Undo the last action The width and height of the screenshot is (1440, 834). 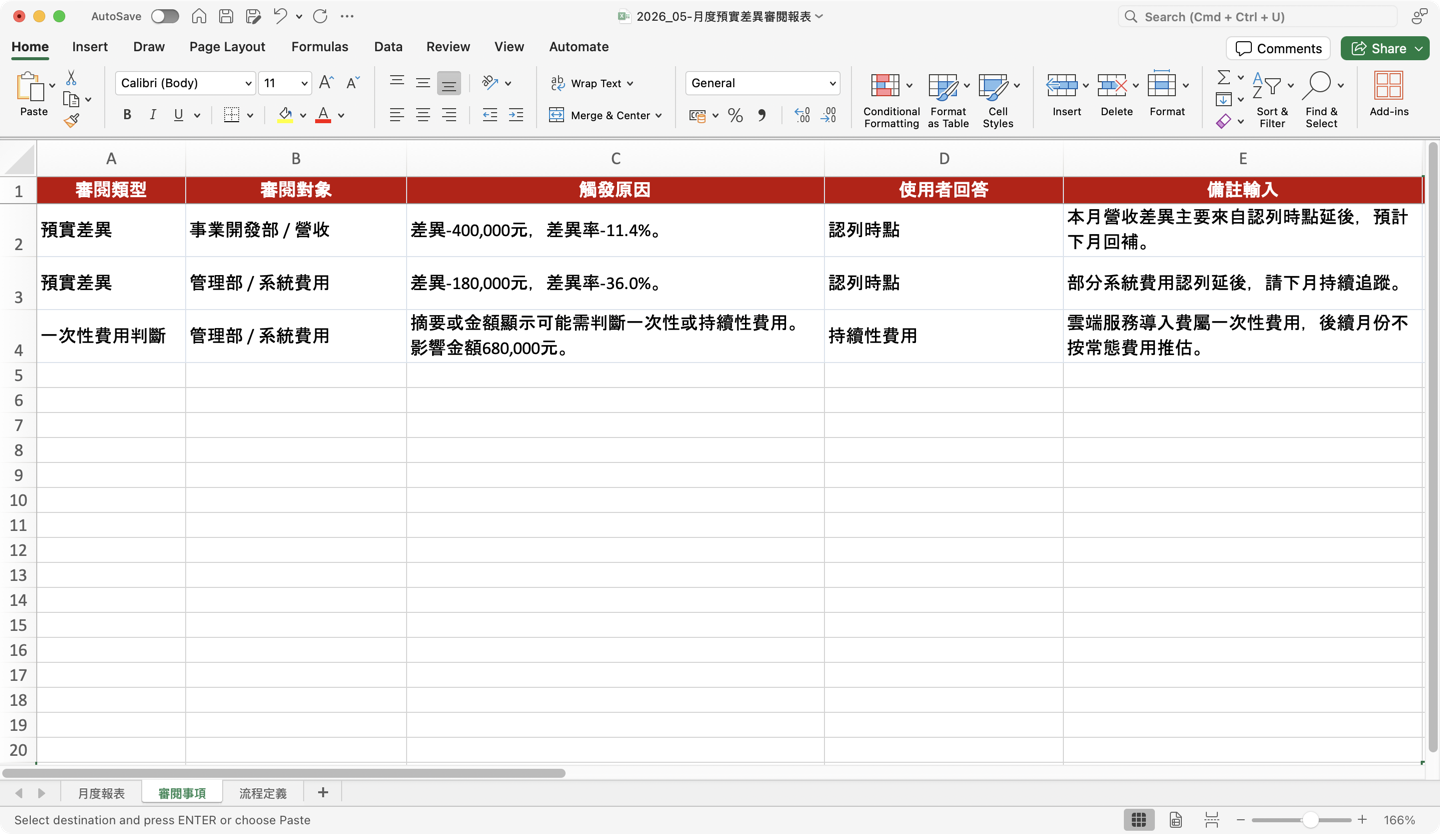click(x=280, y=16)
